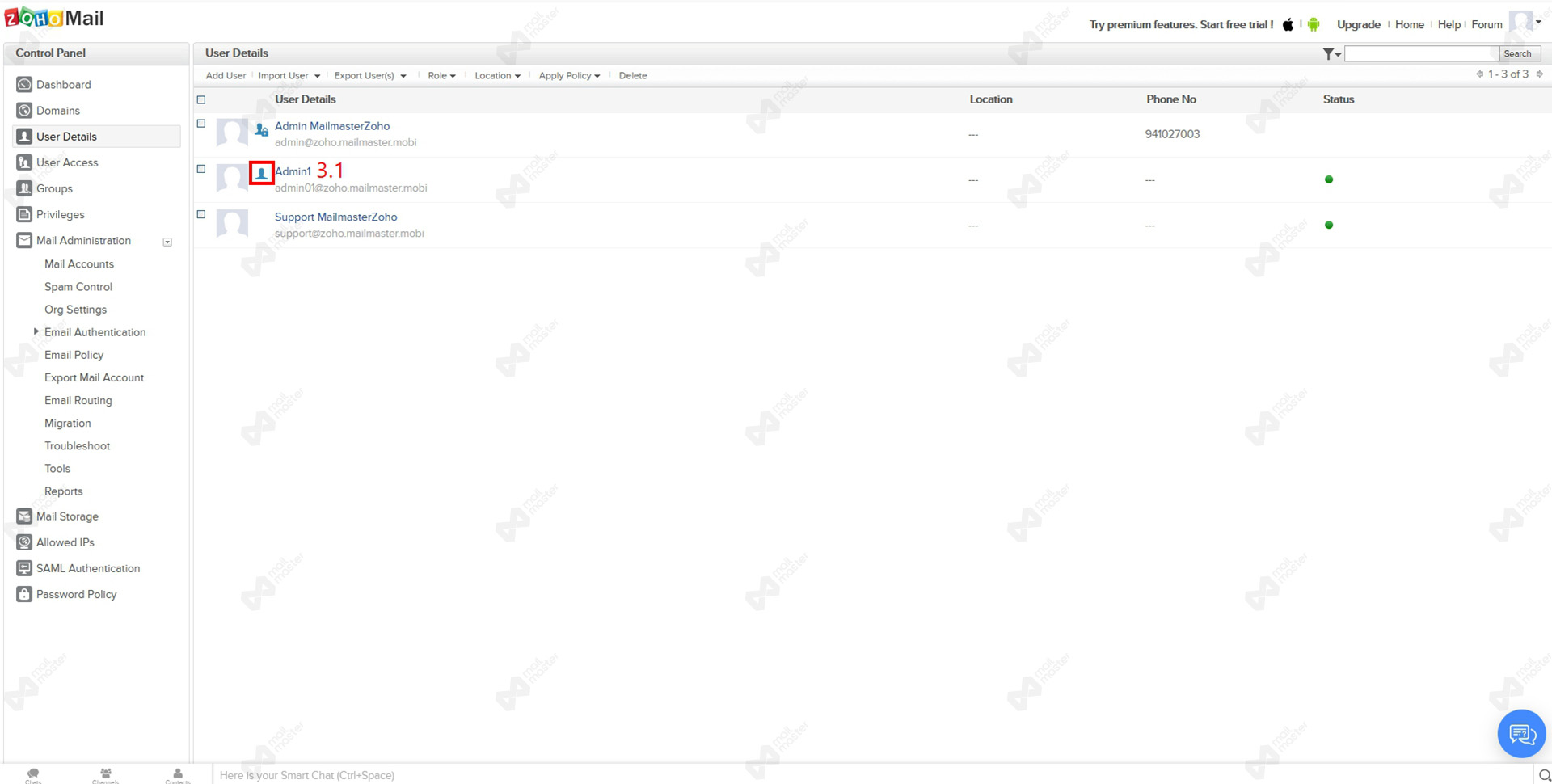Open the filter funnel dropdown
This screenshot has width=1552, height=784.
[1331, 54]
